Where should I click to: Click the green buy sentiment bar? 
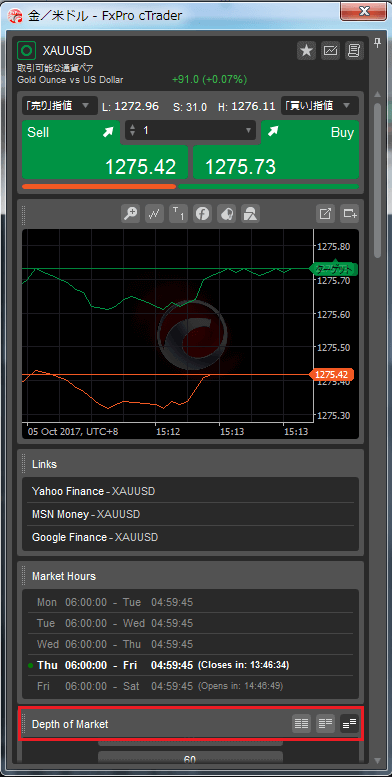click(268, 186)
